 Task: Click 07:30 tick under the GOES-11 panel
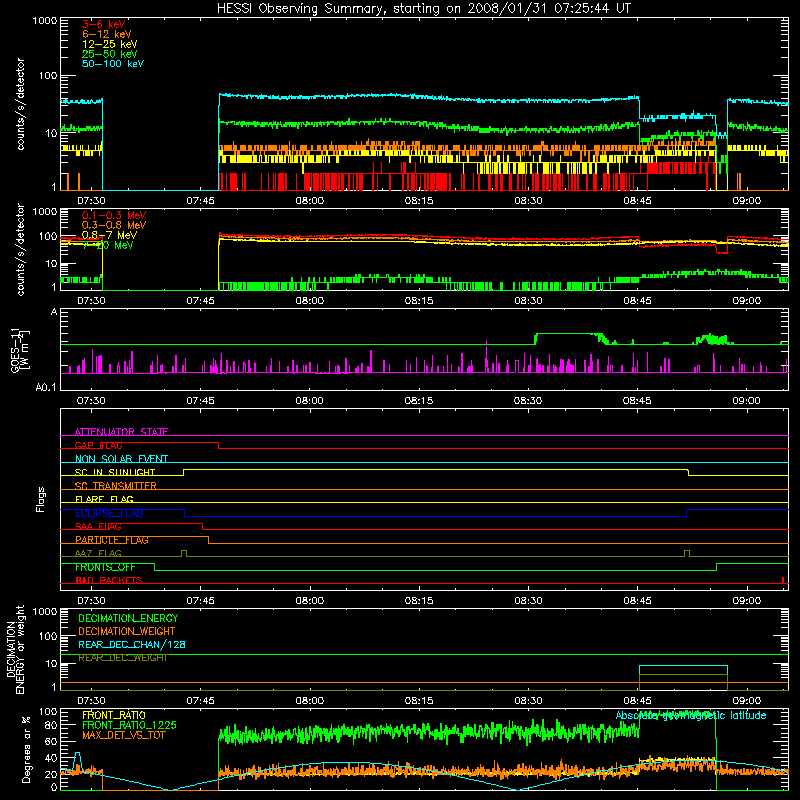(91, 401)
